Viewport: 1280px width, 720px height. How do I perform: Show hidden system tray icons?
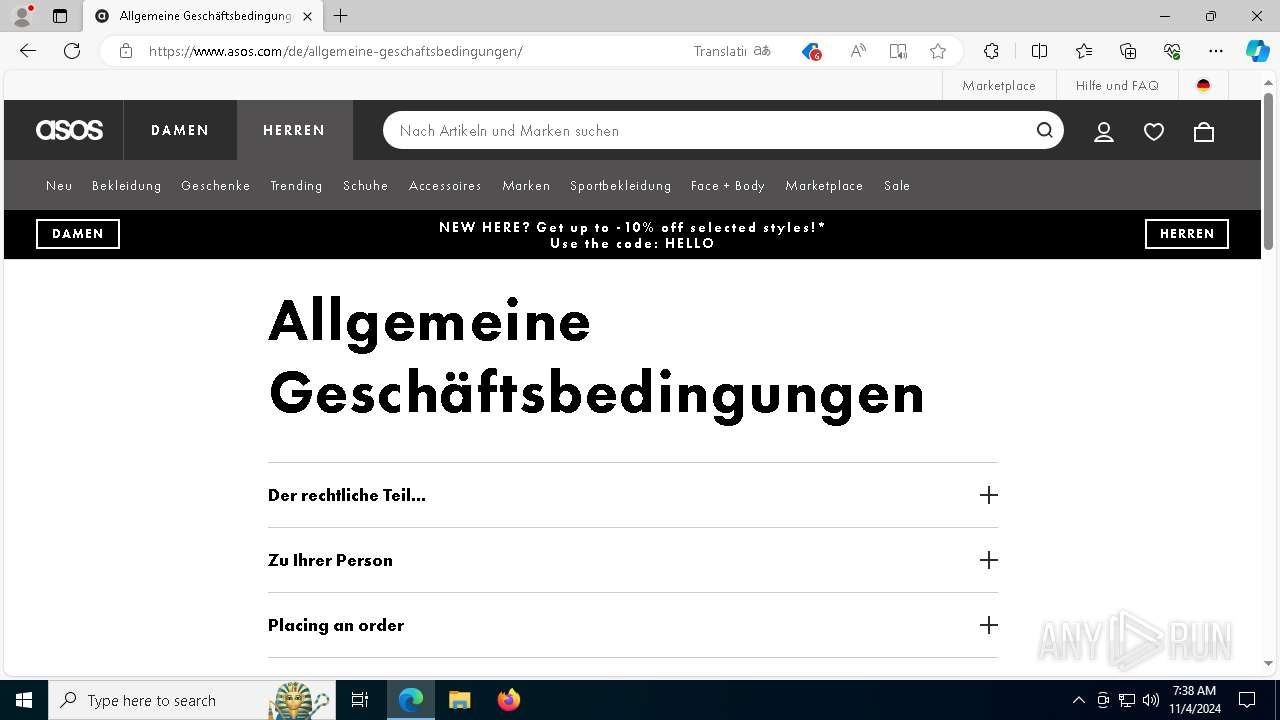(x=1078, y=700)
